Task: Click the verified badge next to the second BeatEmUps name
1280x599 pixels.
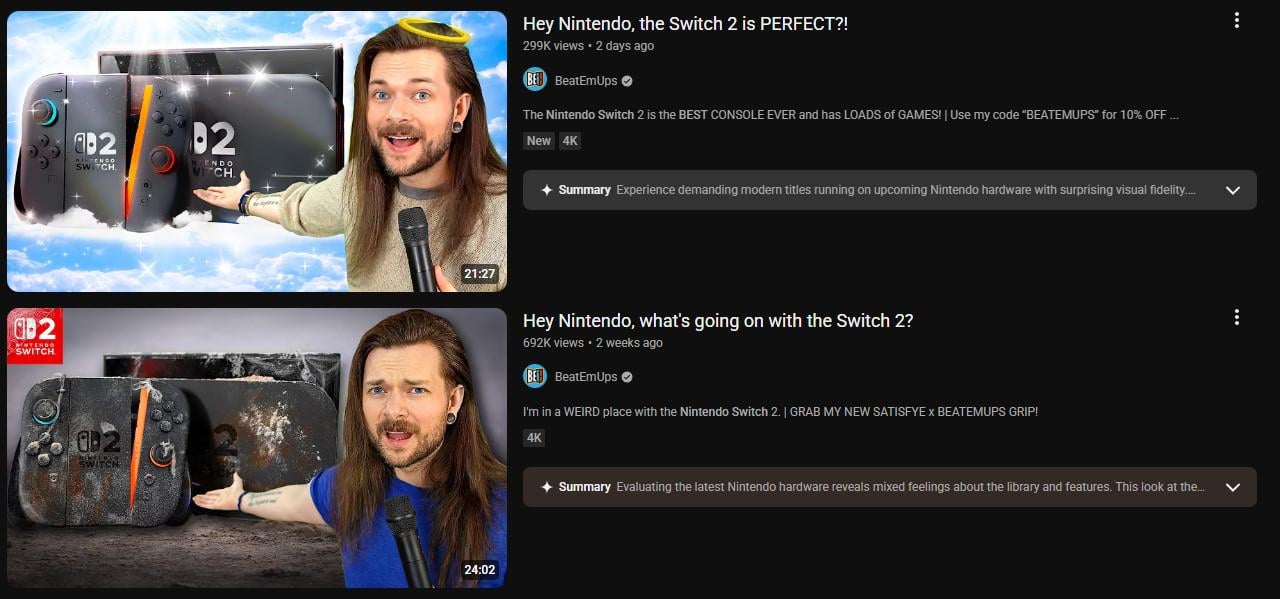Action: pyautogui.click(x=627, y=377)
